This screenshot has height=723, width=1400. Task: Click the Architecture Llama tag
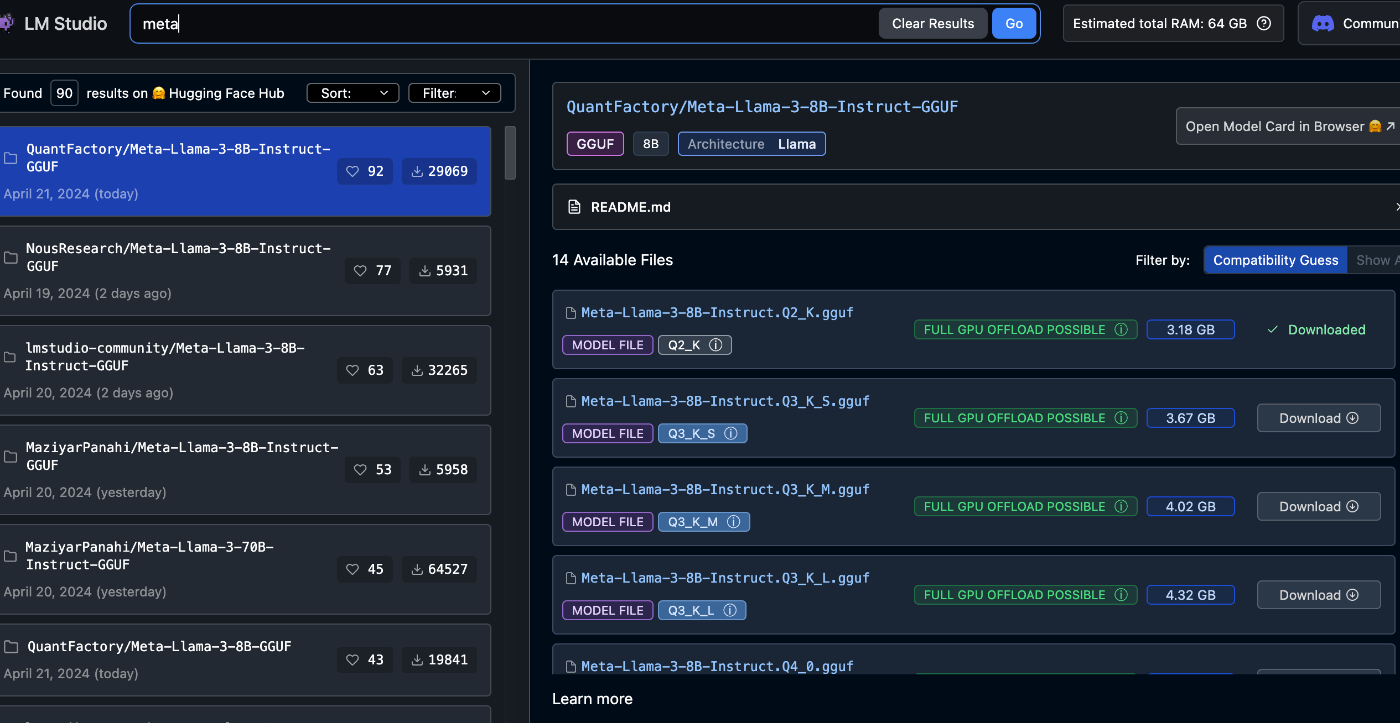(x=751, y=144)
